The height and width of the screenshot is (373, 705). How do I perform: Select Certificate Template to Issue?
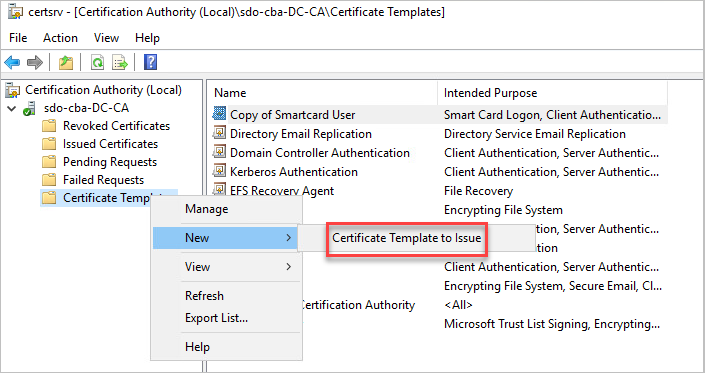pos(406,238)
